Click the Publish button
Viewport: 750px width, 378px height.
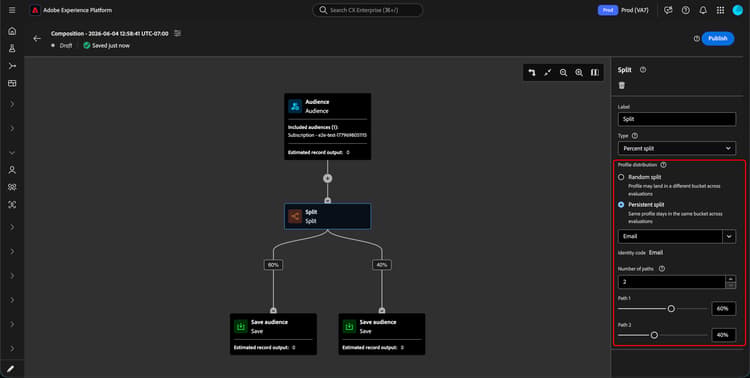click(x=717, y=39)
